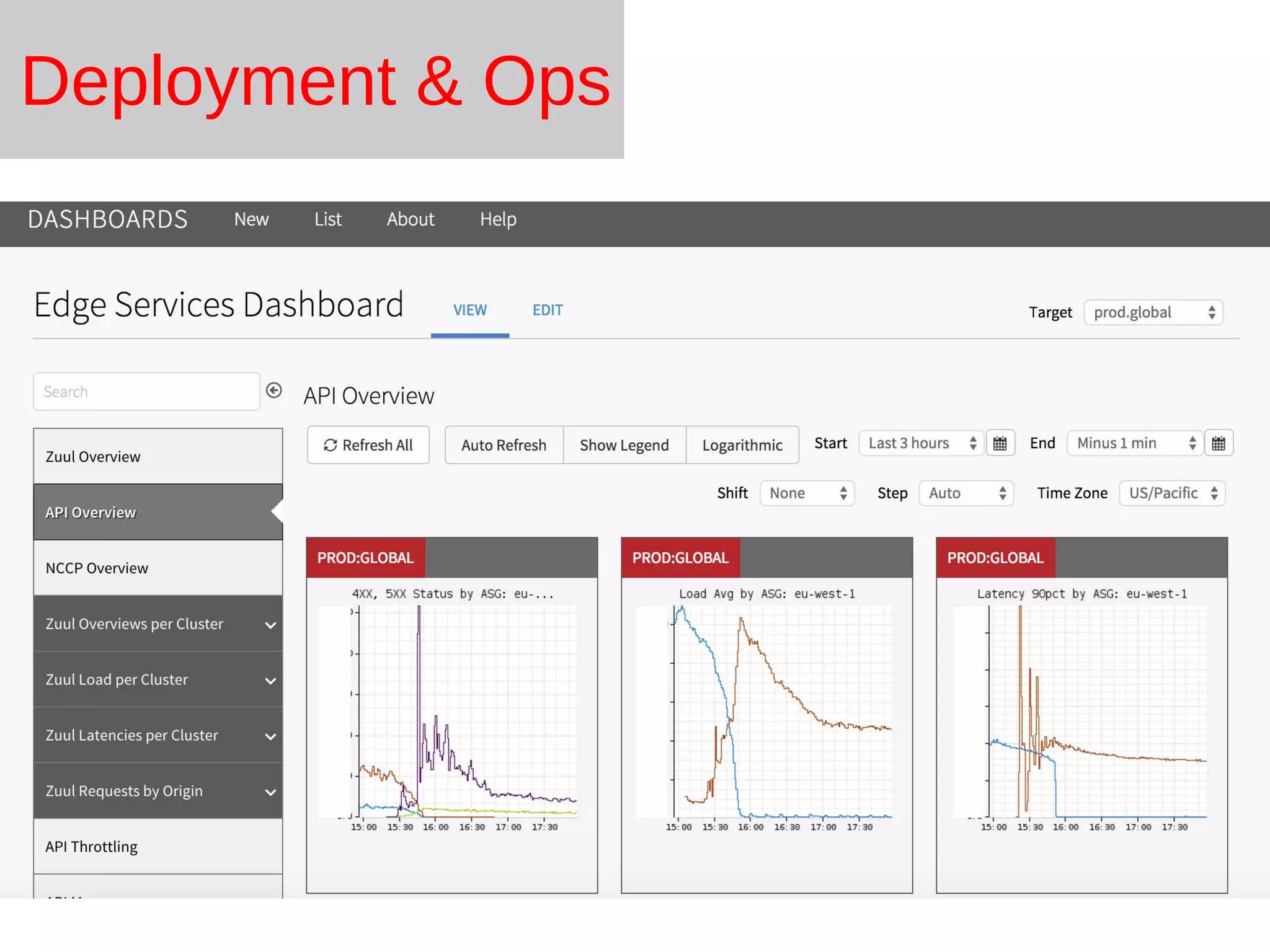The width and height of the screenshot is (1270, 952).
Task: Open the Step dropdown
Action: (x=966, y=493)
